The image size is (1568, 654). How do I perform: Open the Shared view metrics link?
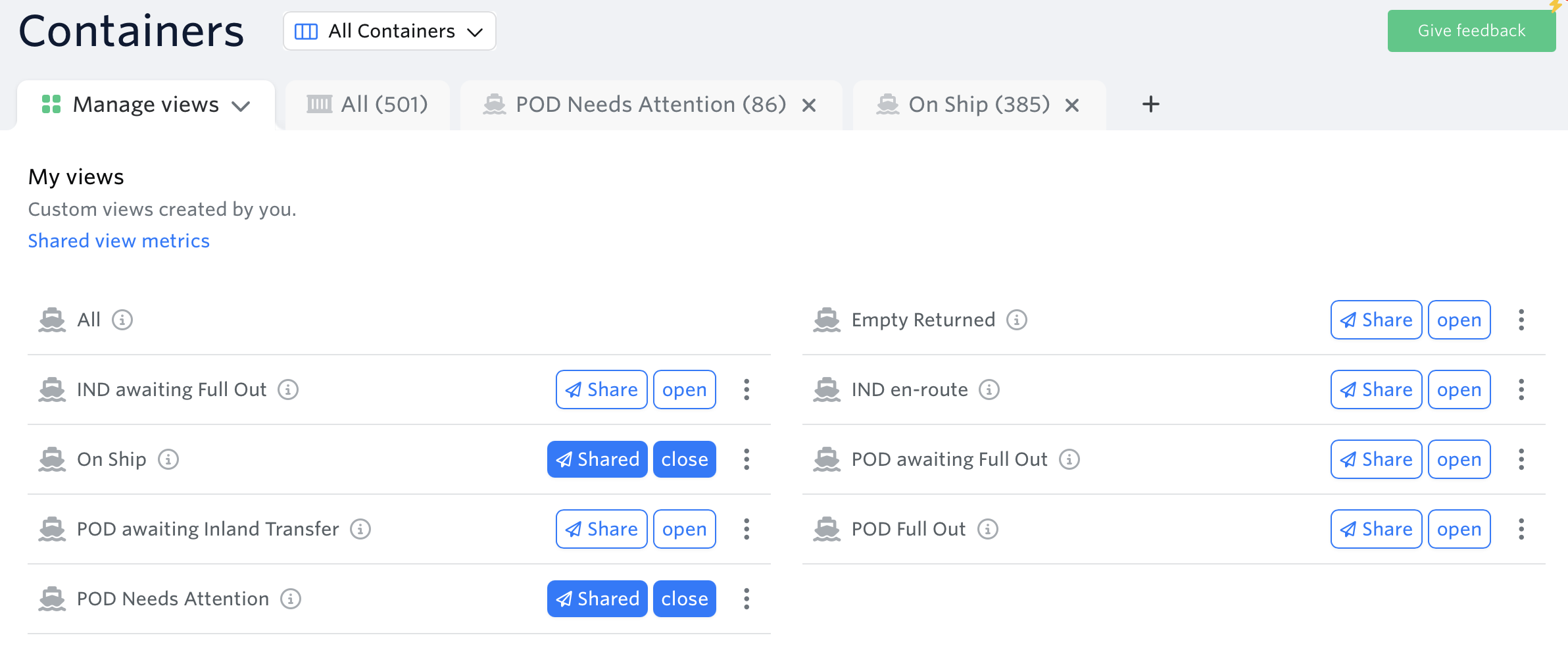[119, 241]
